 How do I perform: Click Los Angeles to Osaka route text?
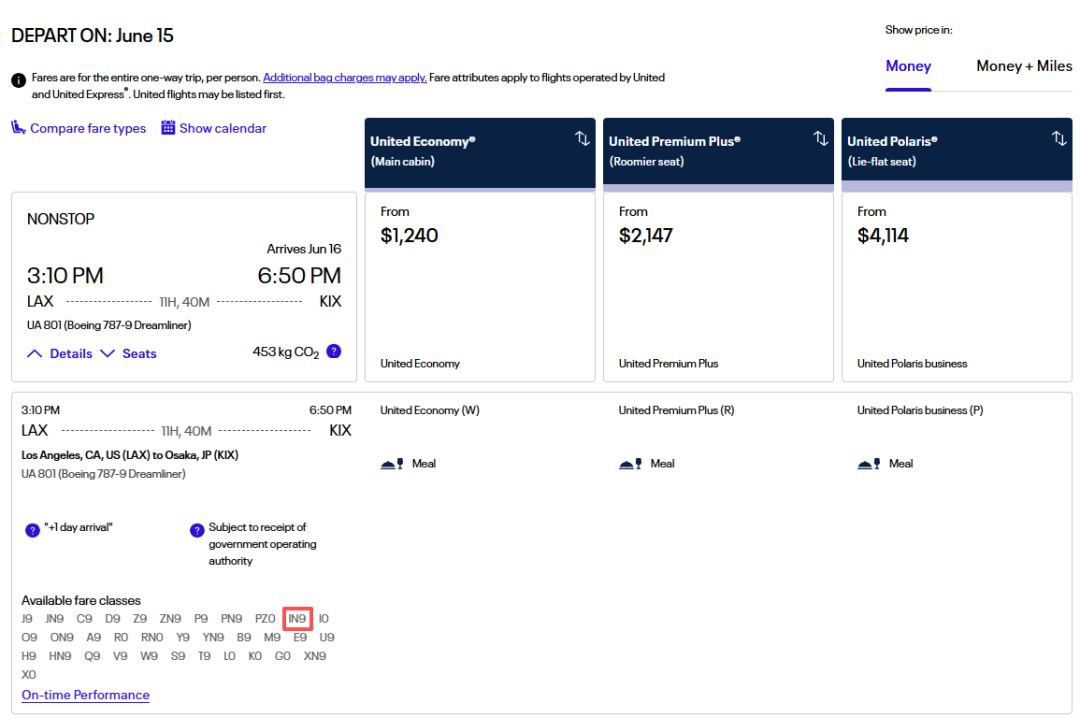pos(129,455)
